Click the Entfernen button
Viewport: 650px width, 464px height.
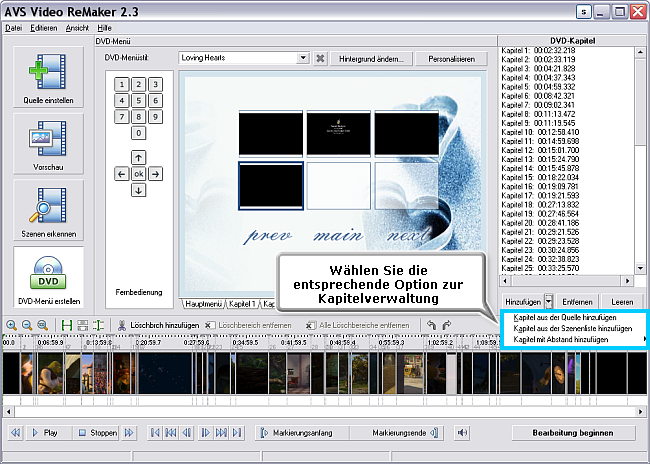point(577,301)
